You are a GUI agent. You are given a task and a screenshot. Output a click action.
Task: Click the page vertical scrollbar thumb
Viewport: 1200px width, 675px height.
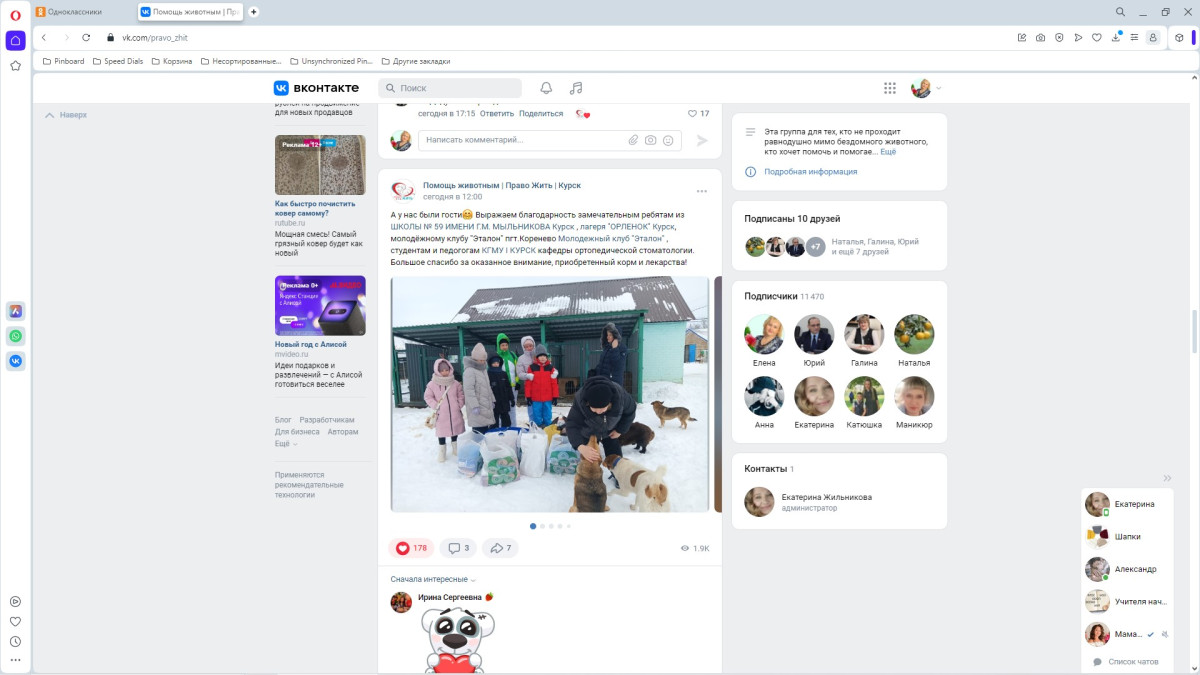point(1194,332)
